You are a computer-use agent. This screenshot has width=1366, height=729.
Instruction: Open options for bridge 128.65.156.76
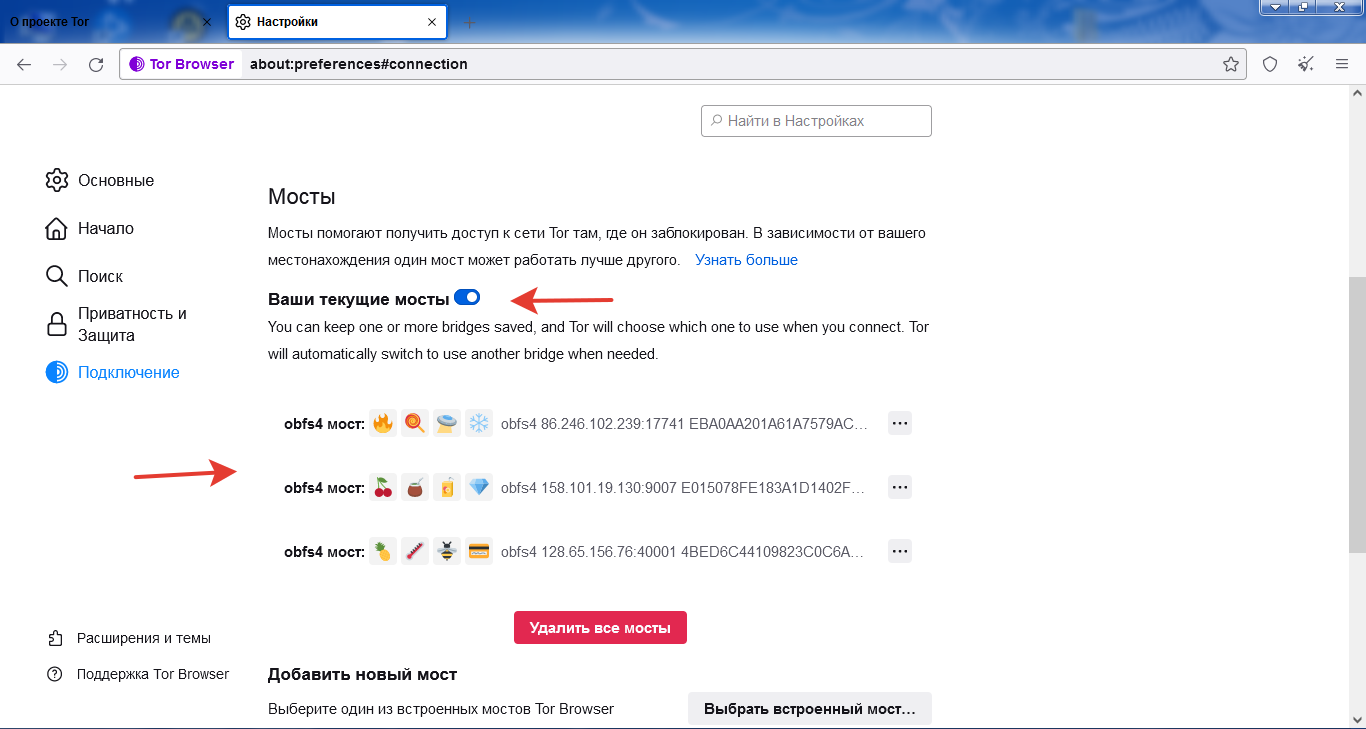coord(900,551)
